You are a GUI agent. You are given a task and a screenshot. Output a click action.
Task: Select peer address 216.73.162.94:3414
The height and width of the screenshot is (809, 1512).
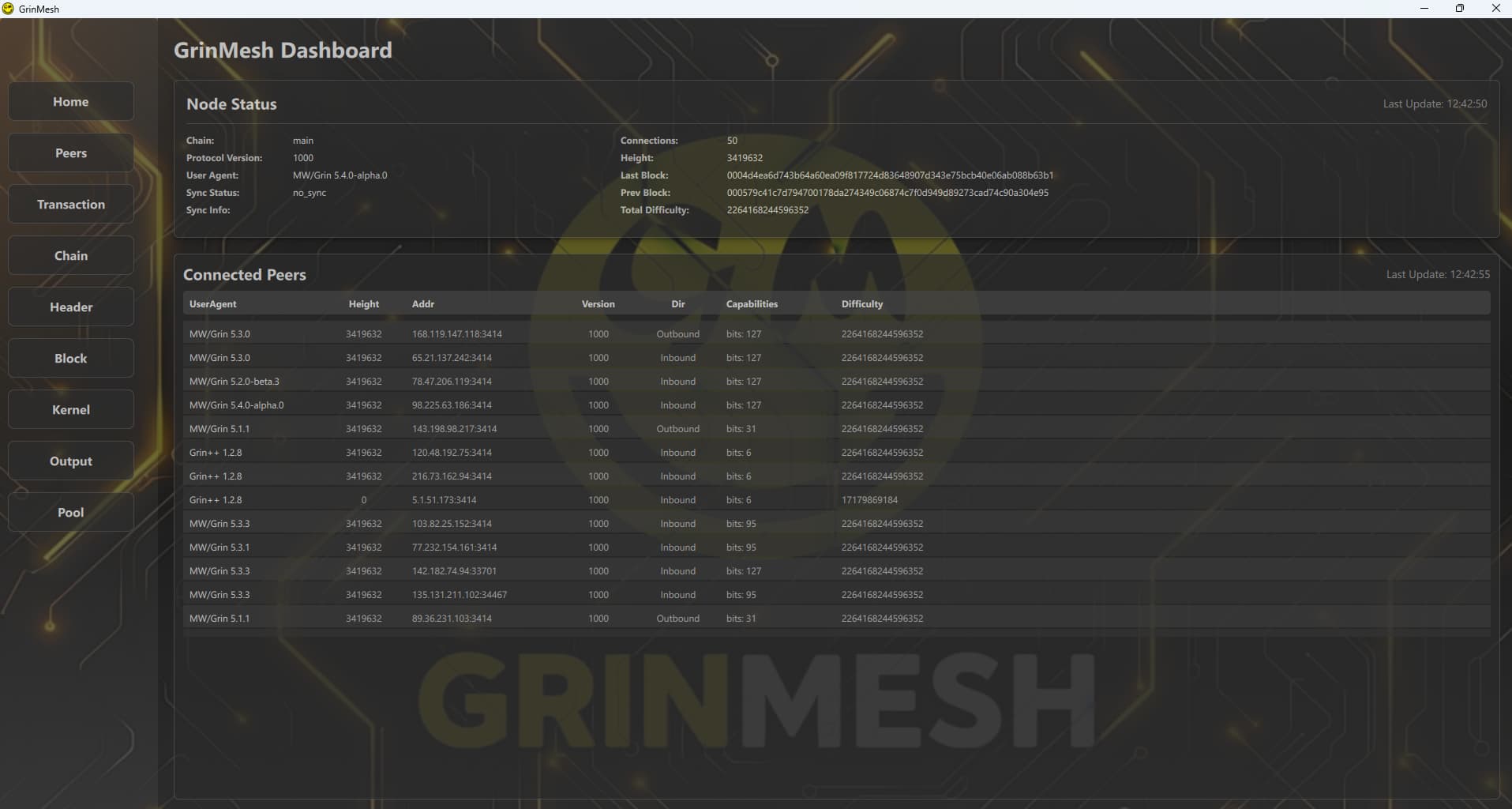pyautogui.click(x=452, y=476)
